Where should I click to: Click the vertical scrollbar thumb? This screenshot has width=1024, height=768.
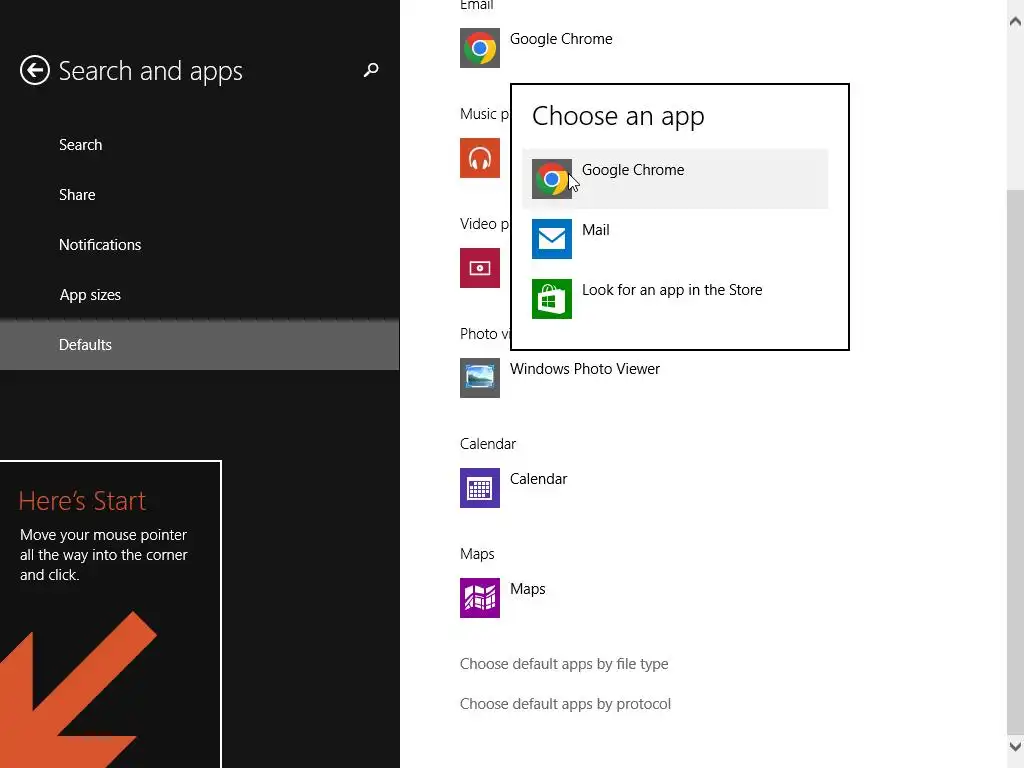1015,460
